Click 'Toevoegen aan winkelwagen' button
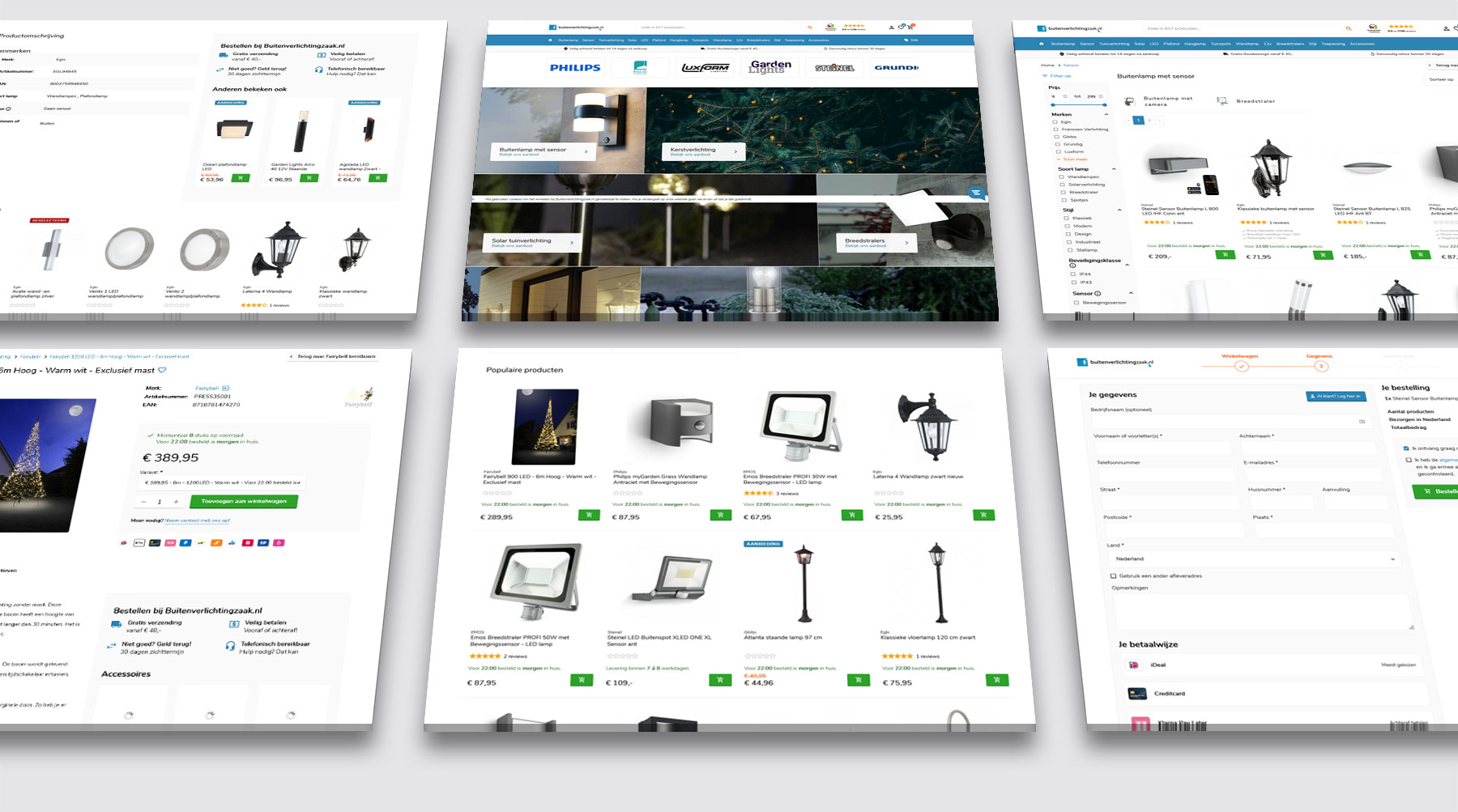 tap(244, 501)
